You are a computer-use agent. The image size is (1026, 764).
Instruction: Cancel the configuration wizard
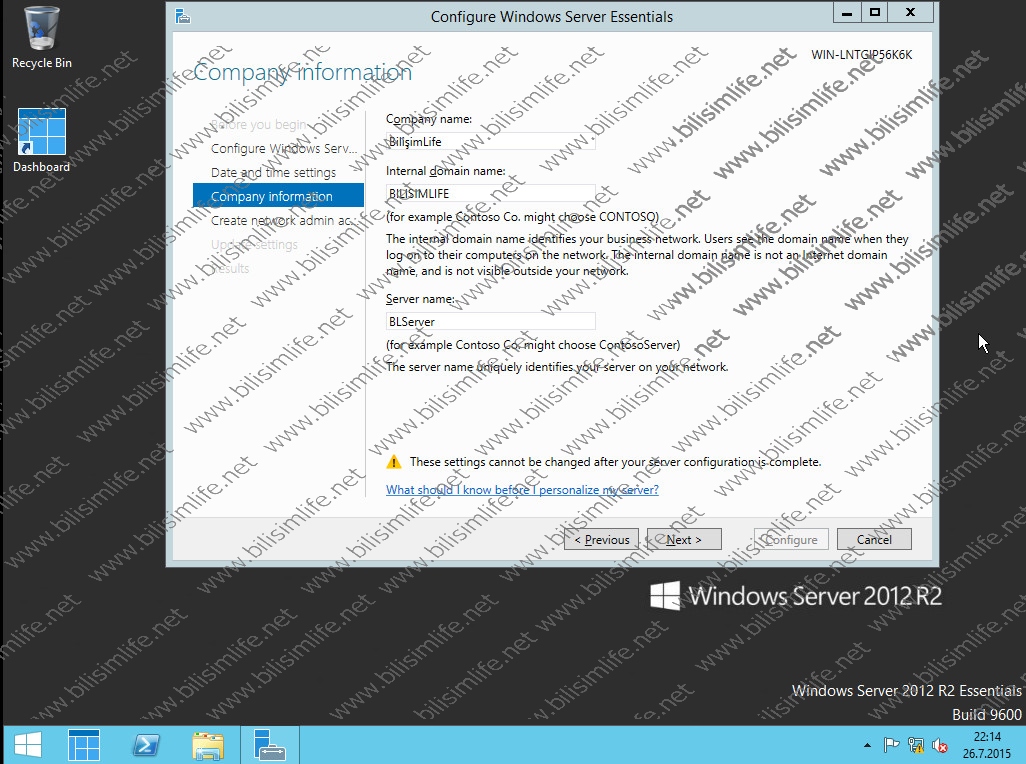pyautogui.click(x=874, y=540)
